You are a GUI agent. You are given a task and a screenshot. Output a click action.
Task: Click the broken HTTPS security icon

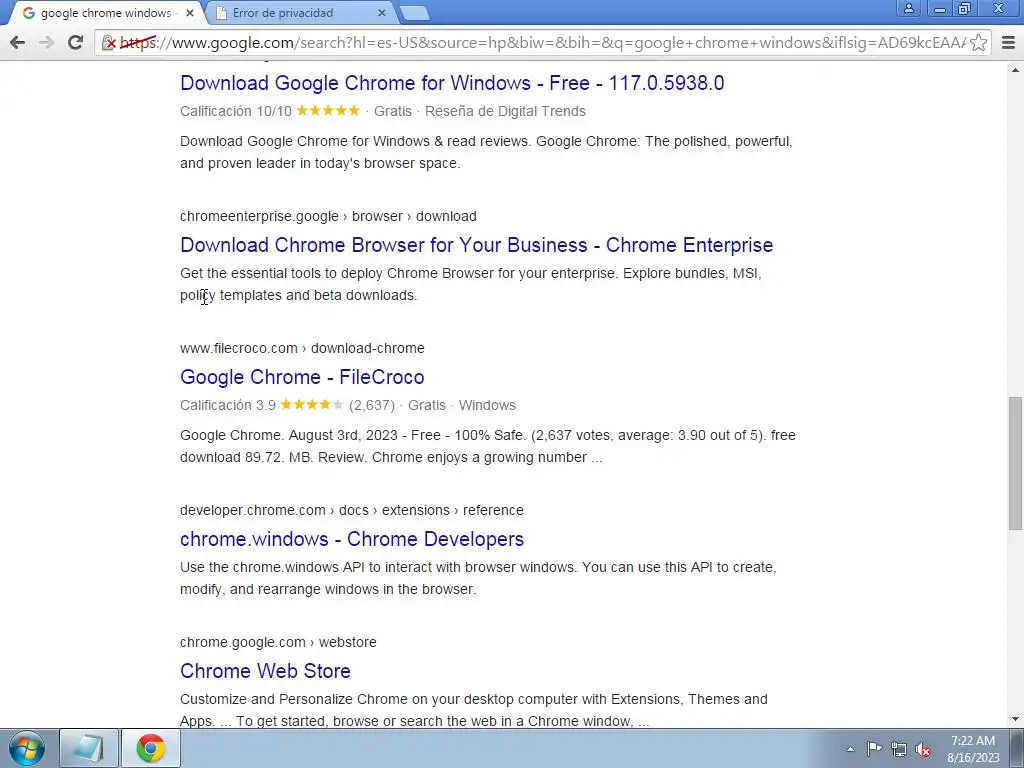109,43
